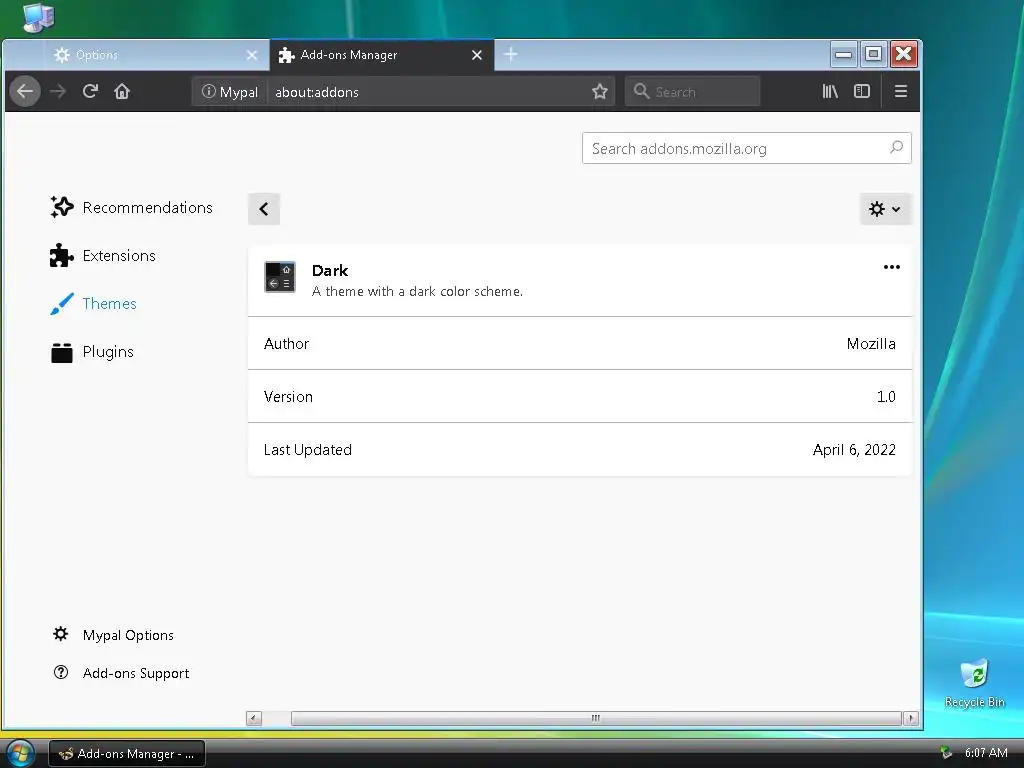The width and height of the screenshot is (1024, 768).
Task: Click the system tray network icon
Action: (945, 752)
